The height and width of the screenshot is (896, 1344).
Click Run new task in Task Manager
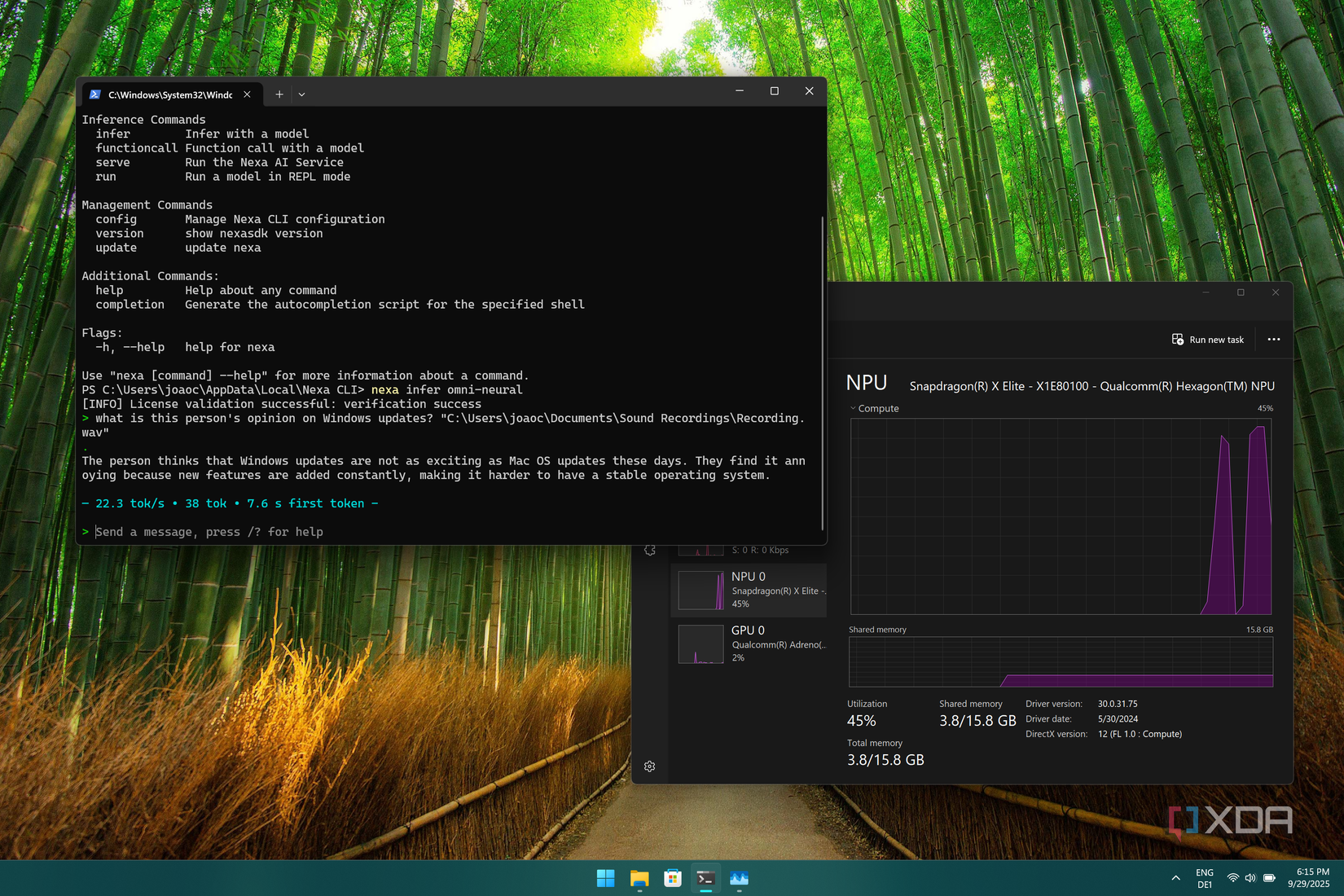[x=1208, y=340]
